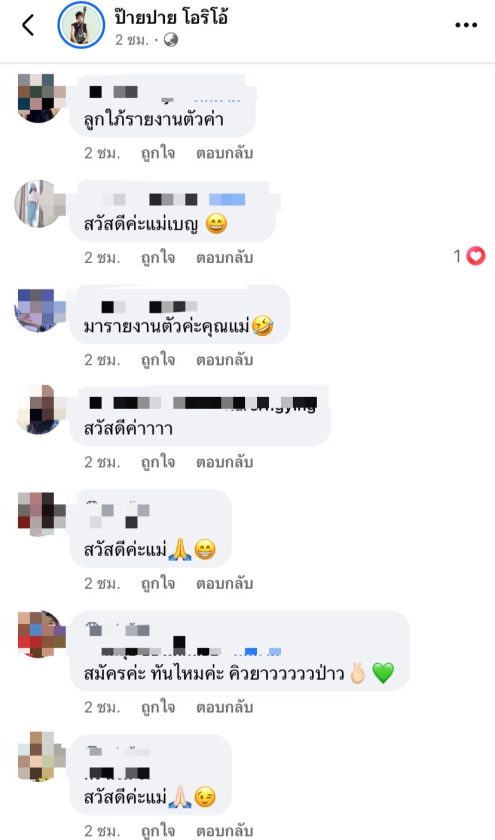The image size is (495, 840).
Task: Reply to the comment ลูกใภ้รายงานตัวค่า
Action: tap(224, 153)
